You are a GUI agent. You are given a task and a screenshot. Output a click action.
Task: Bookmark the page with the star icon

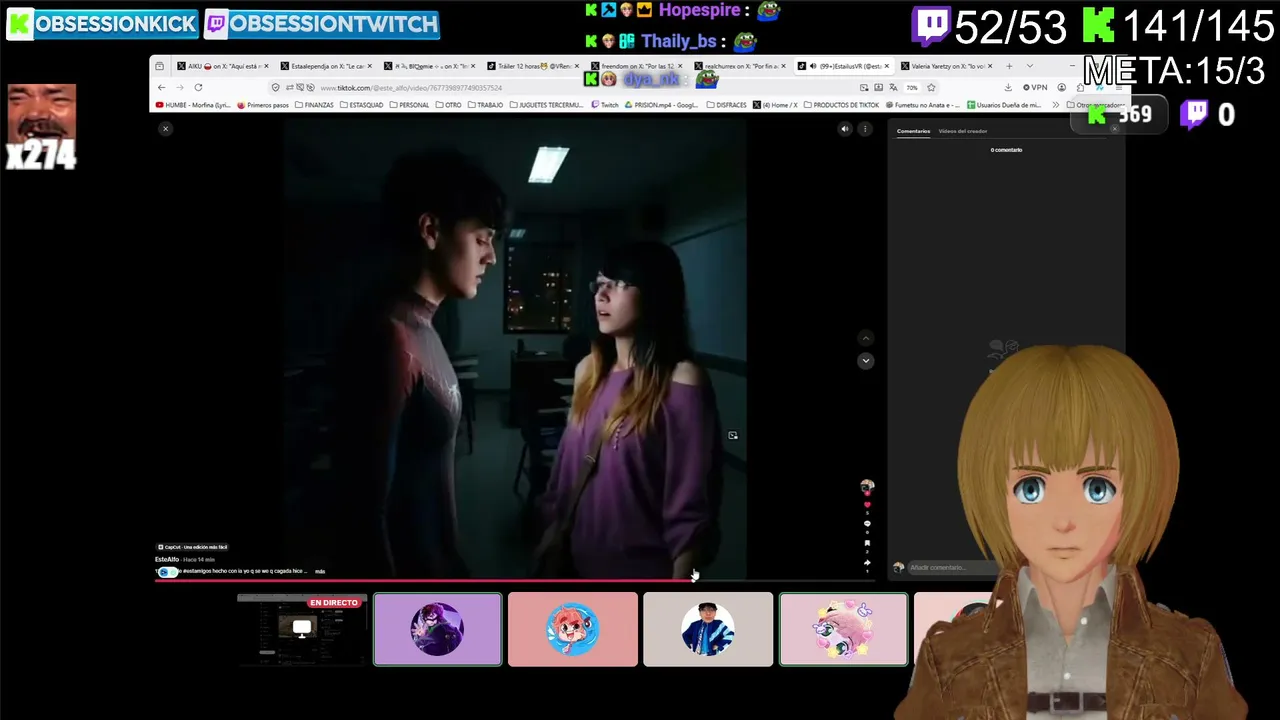click(x=931, y=87)
